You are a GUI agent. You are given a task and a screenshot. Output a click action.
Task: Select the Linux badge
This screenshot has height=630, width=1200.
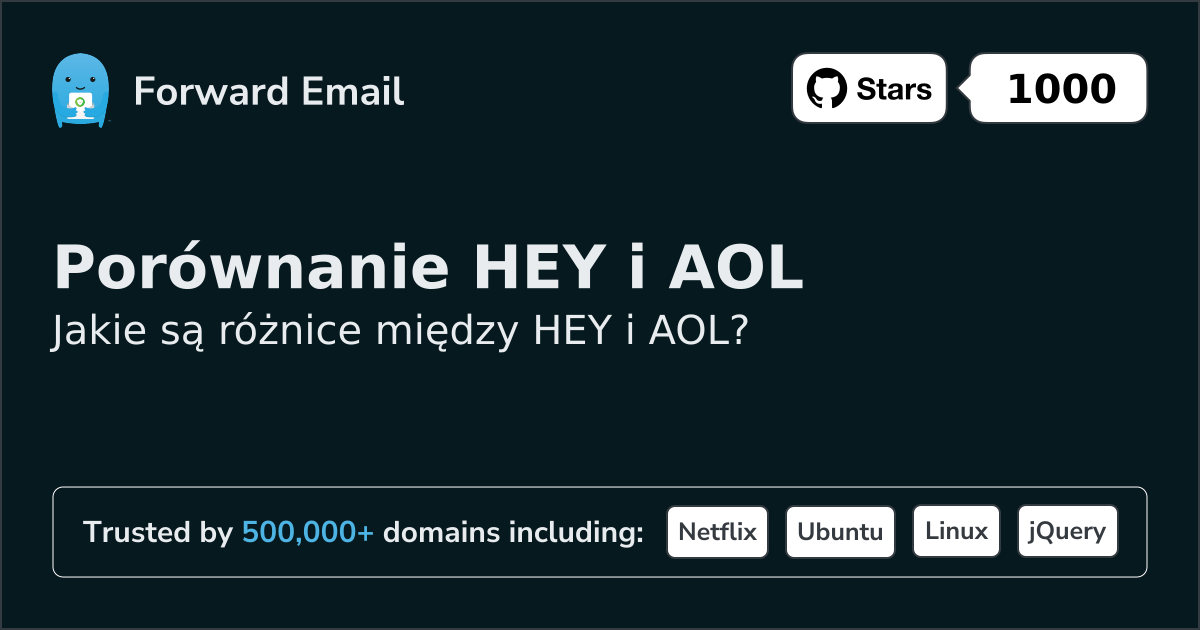pyautogui.click(x=956, y=532)
